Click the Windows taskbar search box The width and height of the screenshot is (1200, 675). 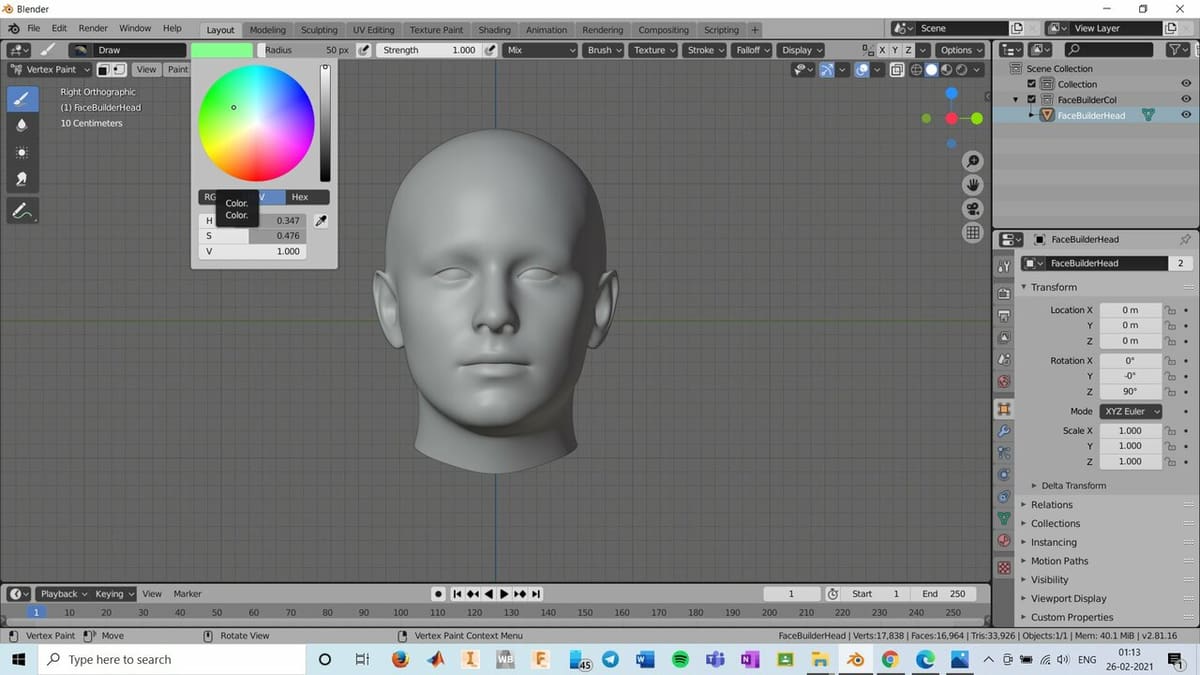(x=172, y=660)
